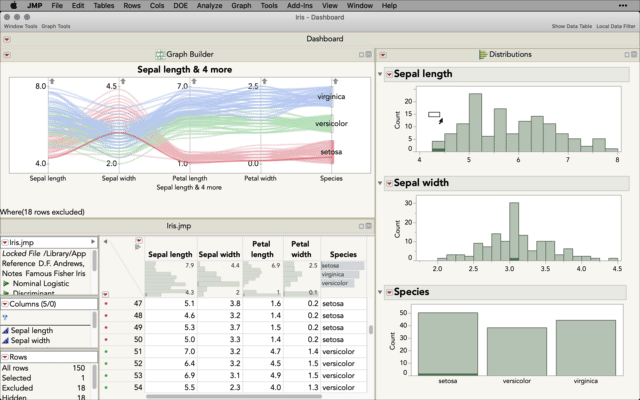The image size is (640, 400).
Task: Open the Species red triangle menu
Action: (389, 292)
